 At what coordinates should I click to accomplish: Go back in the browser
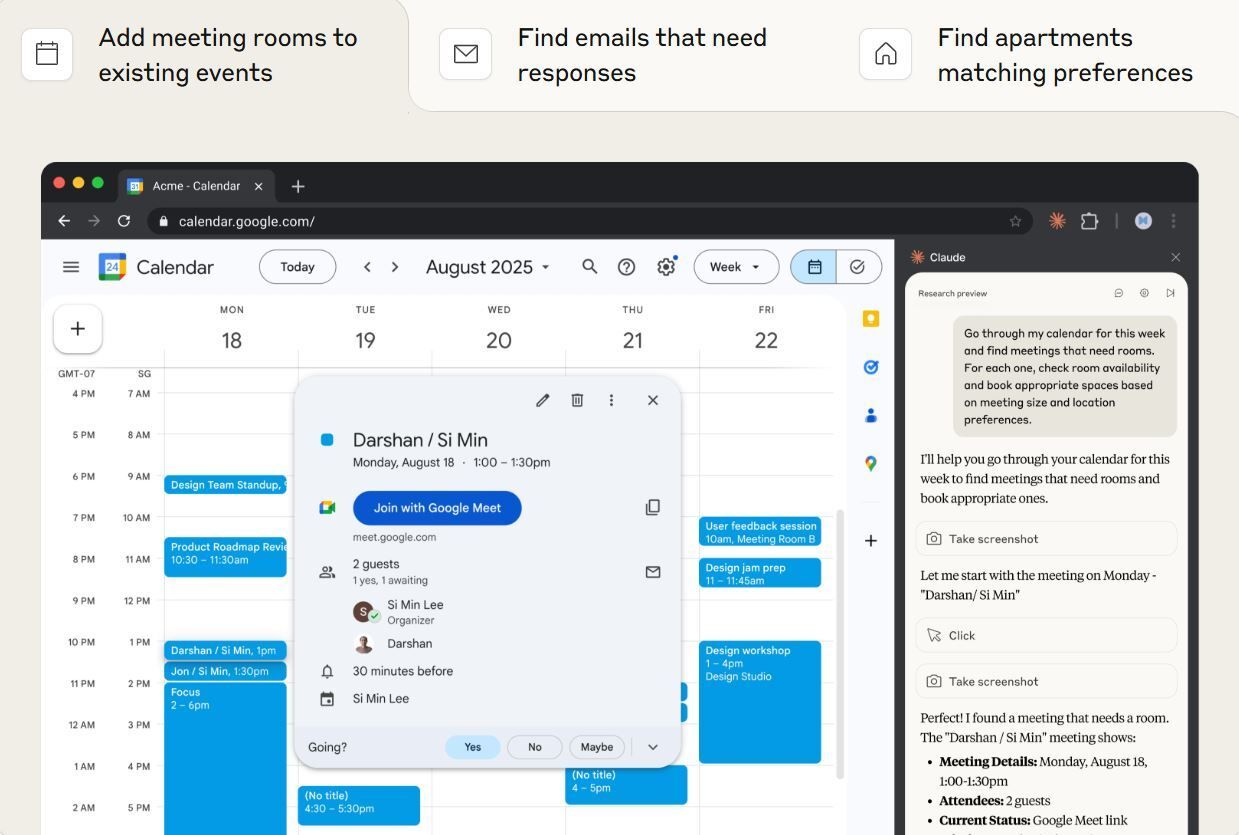coord(64,221)
